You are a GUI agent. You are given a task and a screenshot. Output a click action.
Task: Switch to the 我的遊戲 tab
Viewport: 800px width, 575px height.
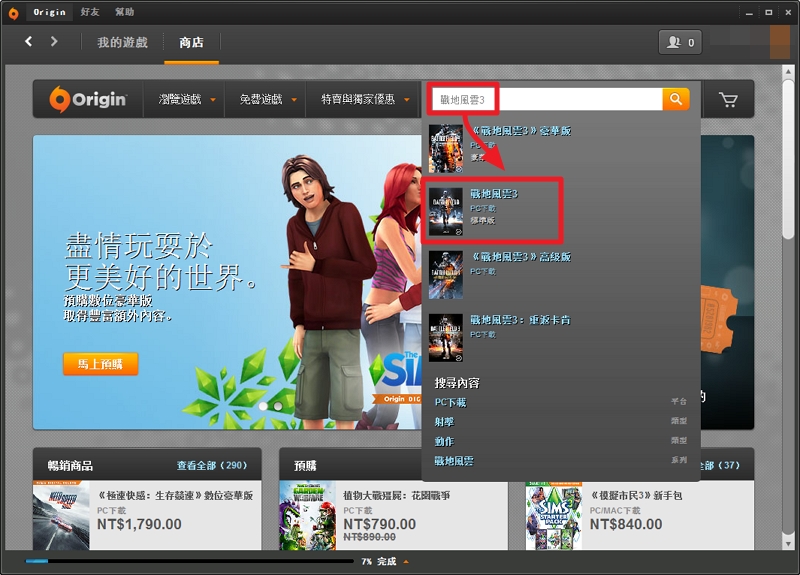pos(122,42)
